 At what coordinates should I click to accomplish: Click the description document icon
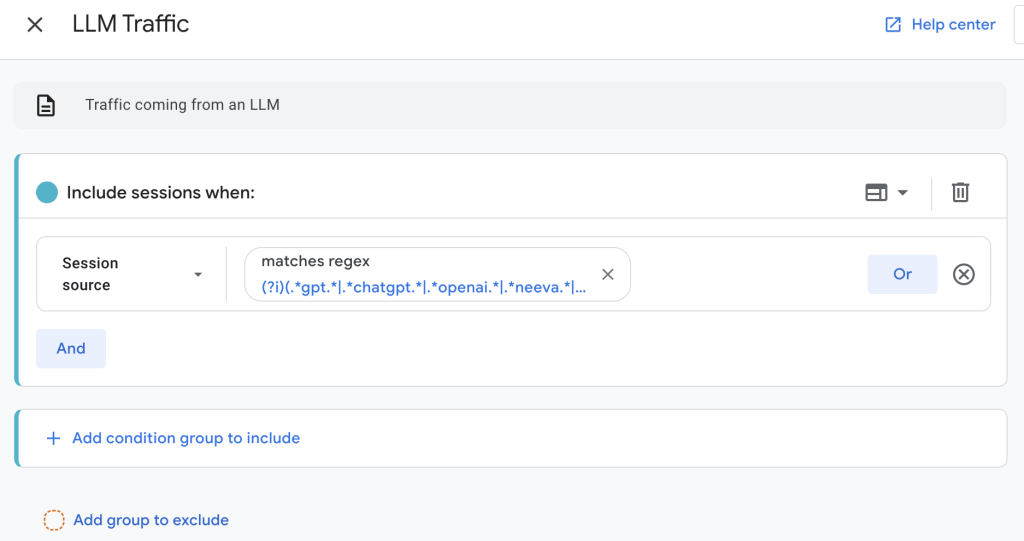46,105
